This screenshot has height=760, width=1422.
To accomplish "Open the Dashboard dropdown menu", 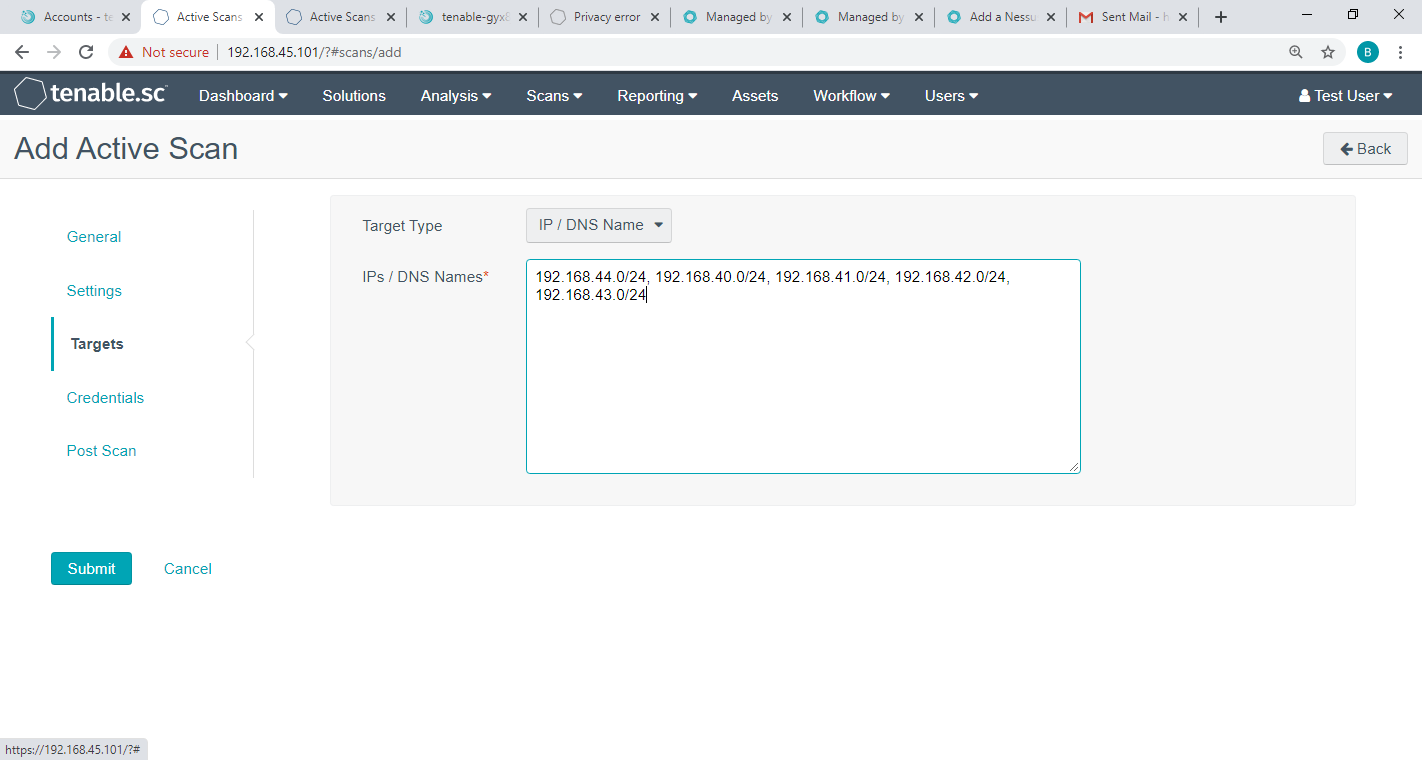I will [x=243, y=96].
